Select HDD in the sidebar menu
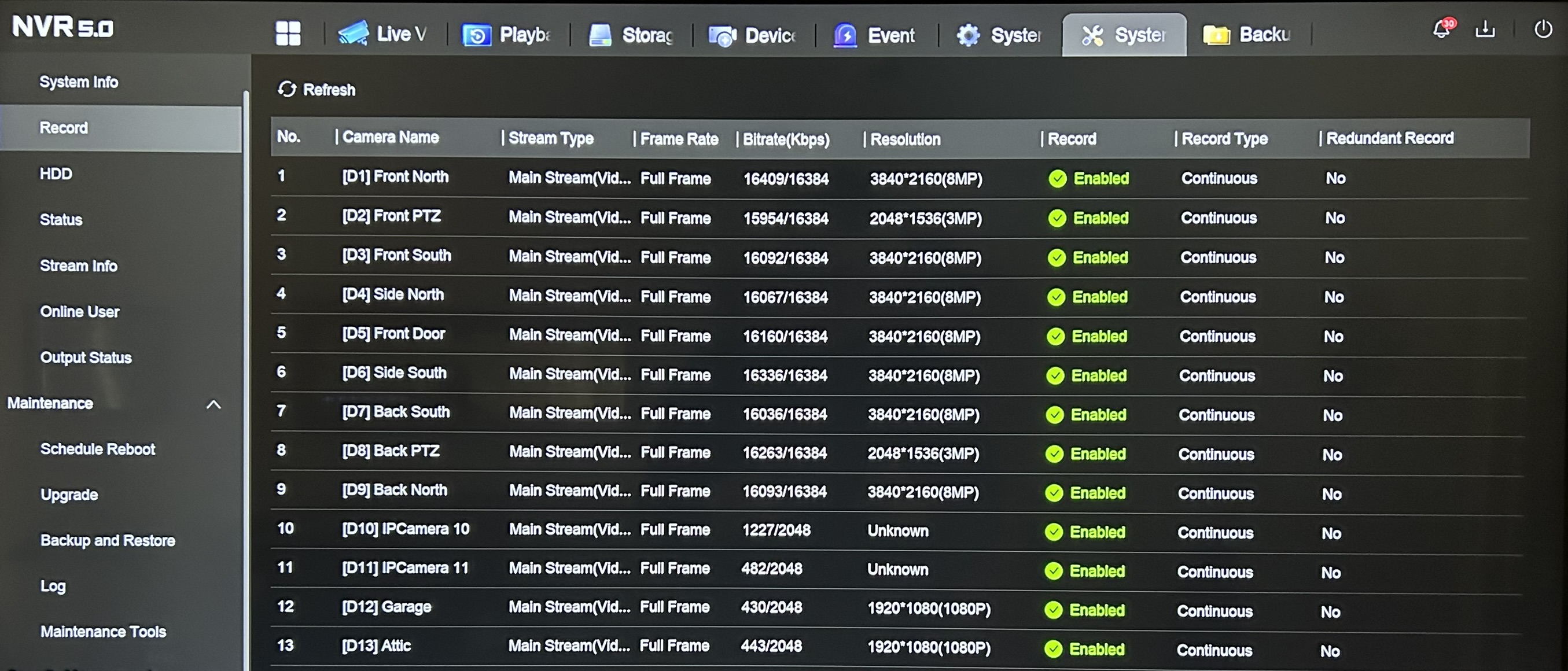This screenshot has height=671, width=1568. tap(56, 174)
